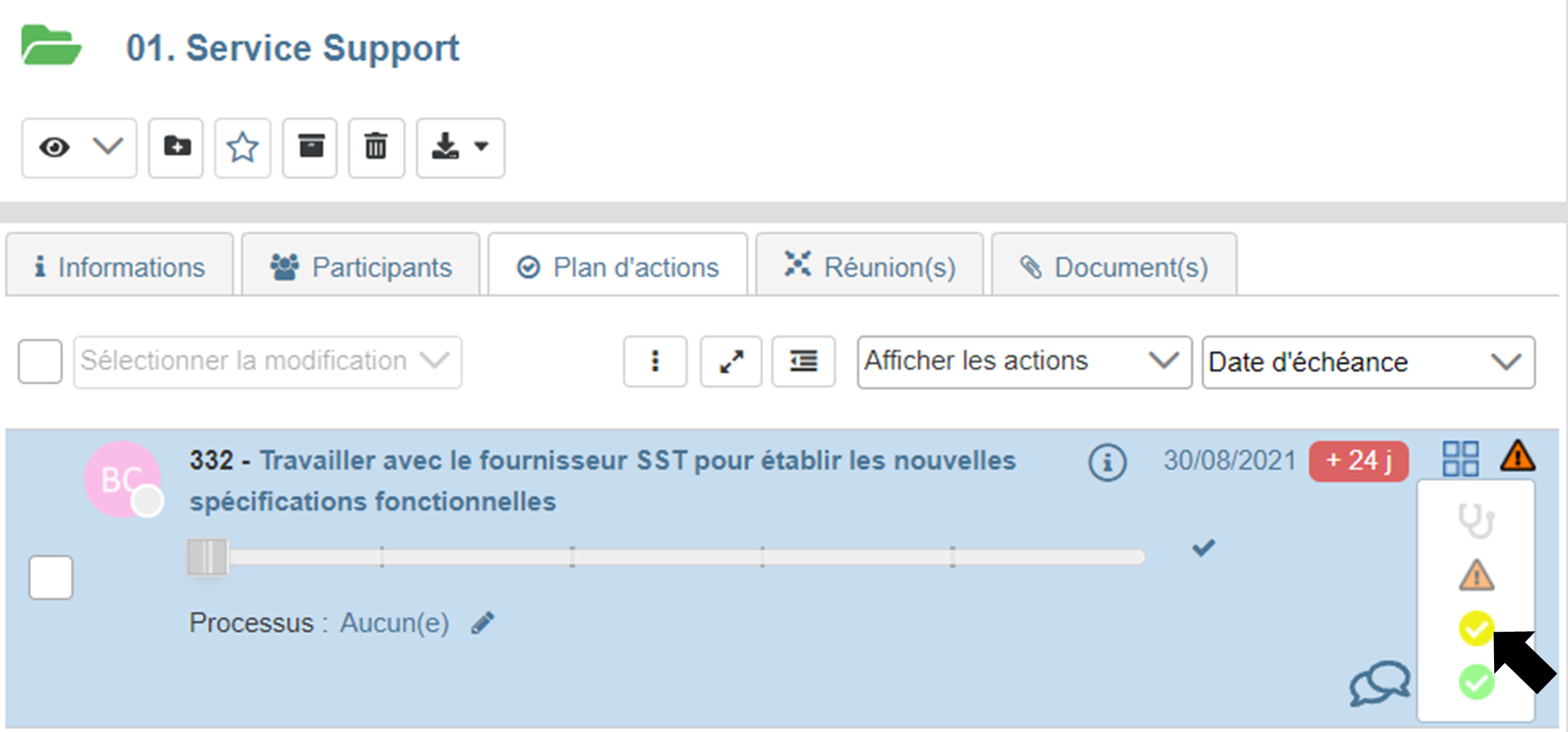The width and height of the screenshot is (1568, 732).
Task: Toggle the eye visibility dropdown button
Action: [79, 147]
